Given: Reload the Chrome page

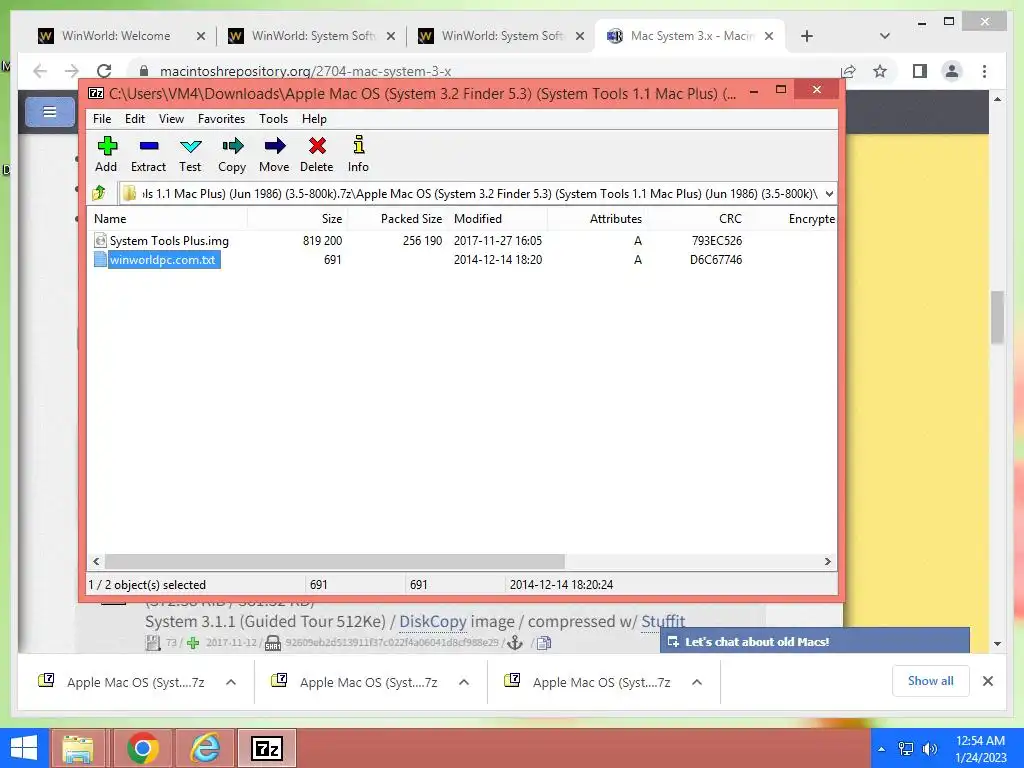Looking at the screenshot, I should point(104,71).
